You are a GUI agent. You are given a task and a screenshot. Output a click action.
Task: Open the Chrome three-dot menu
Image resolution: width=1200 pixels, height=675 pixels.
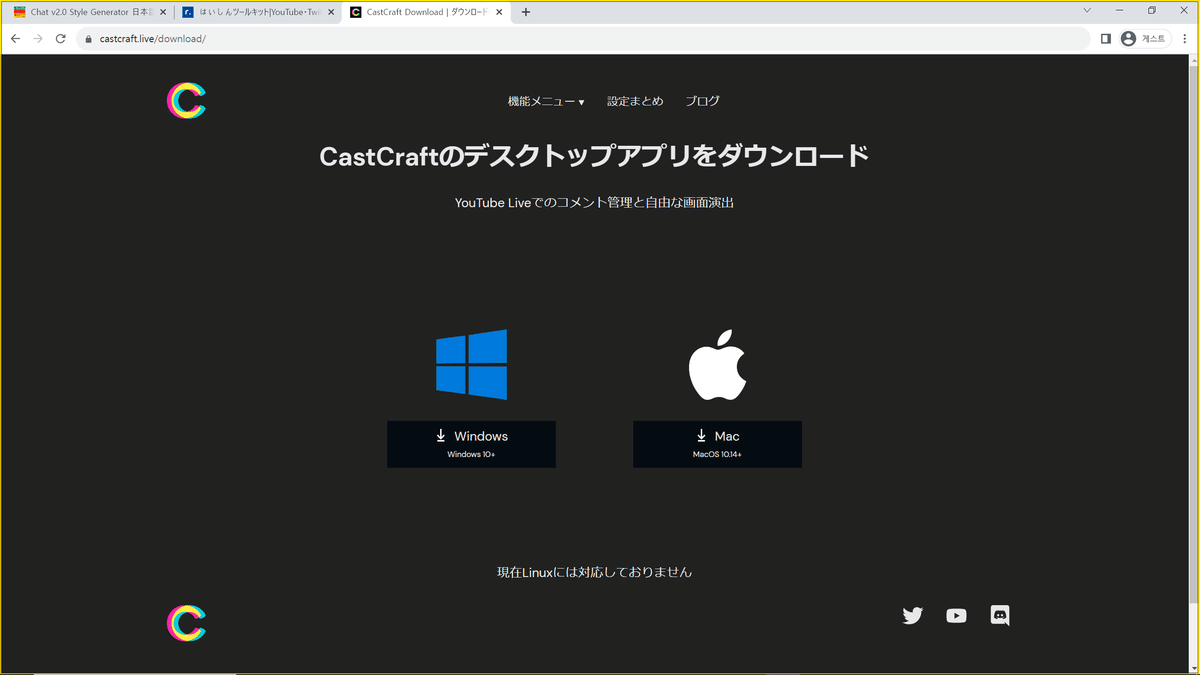point(1184,39)
